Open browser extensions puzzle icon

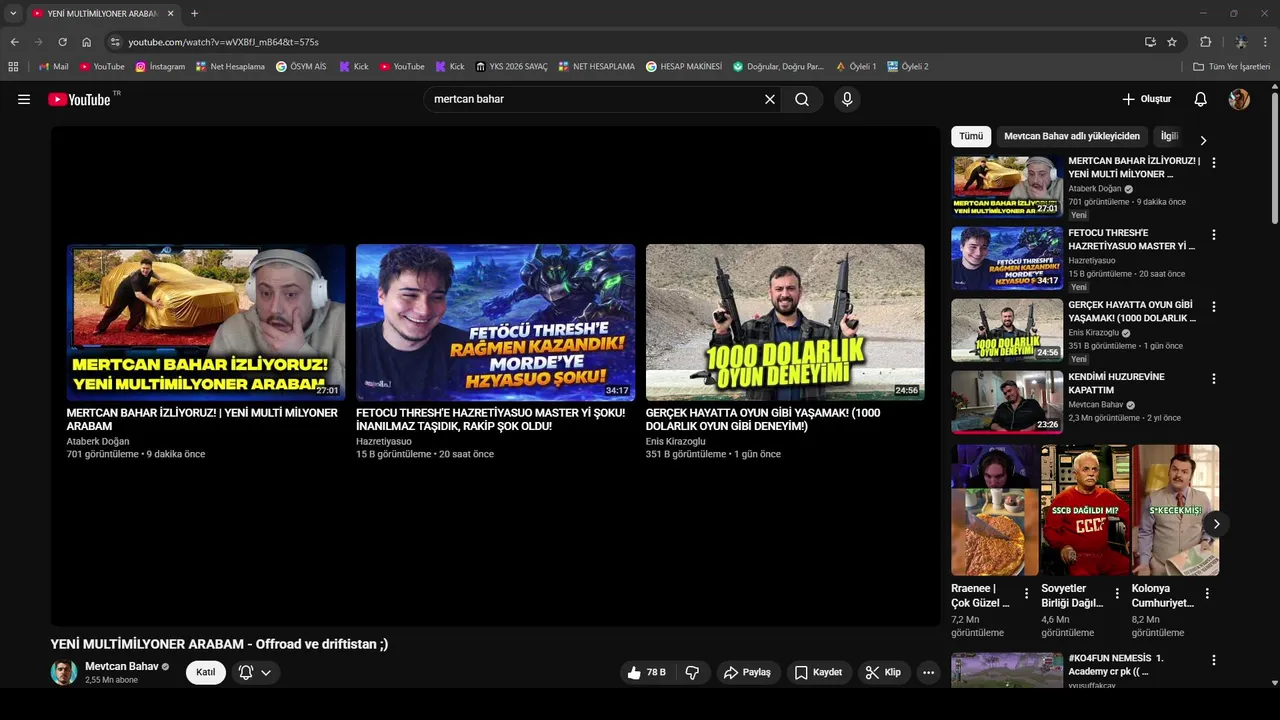(x=1205, y=42)
